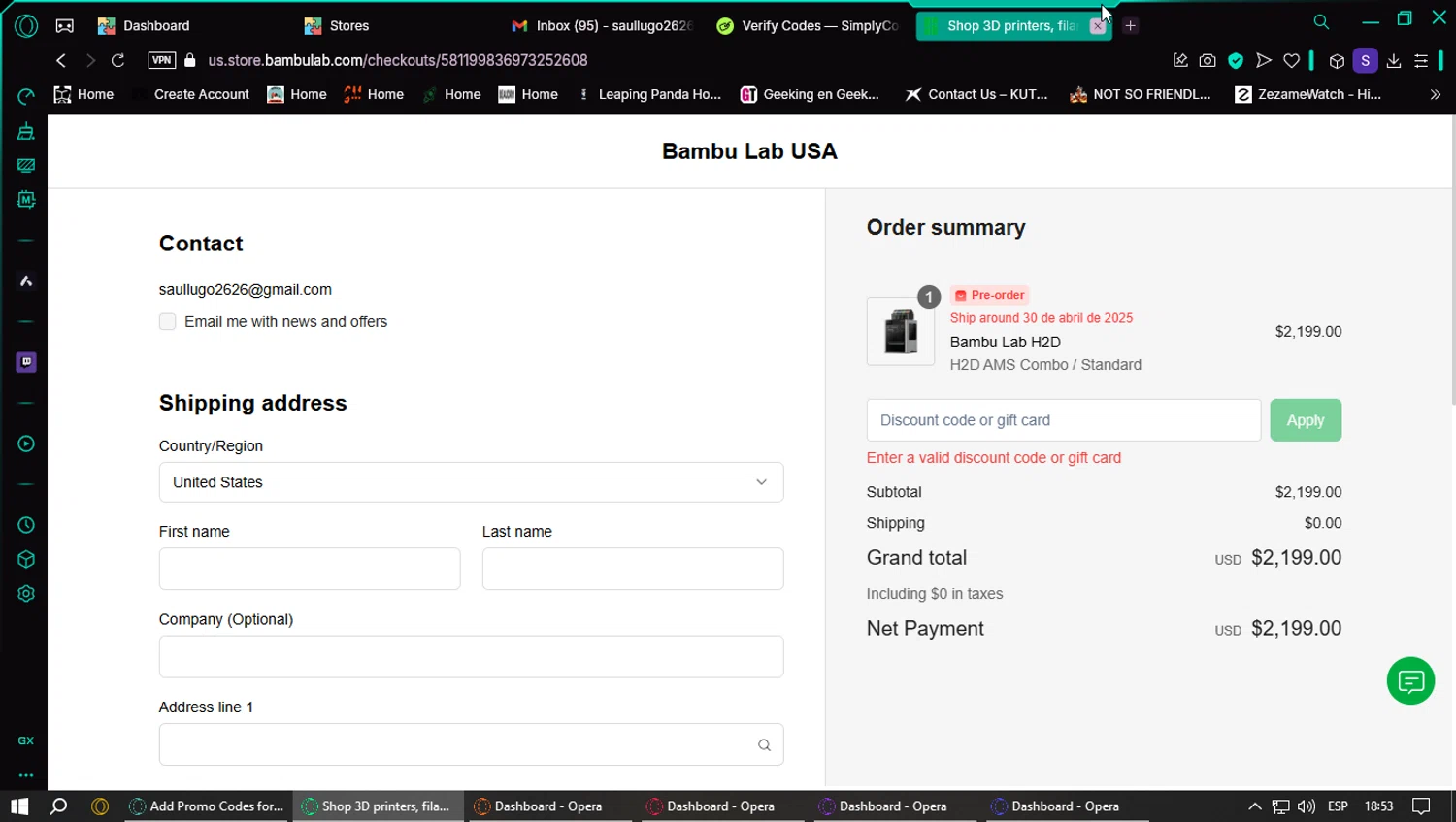Click the snapshot camera icon

[1208, 60]
